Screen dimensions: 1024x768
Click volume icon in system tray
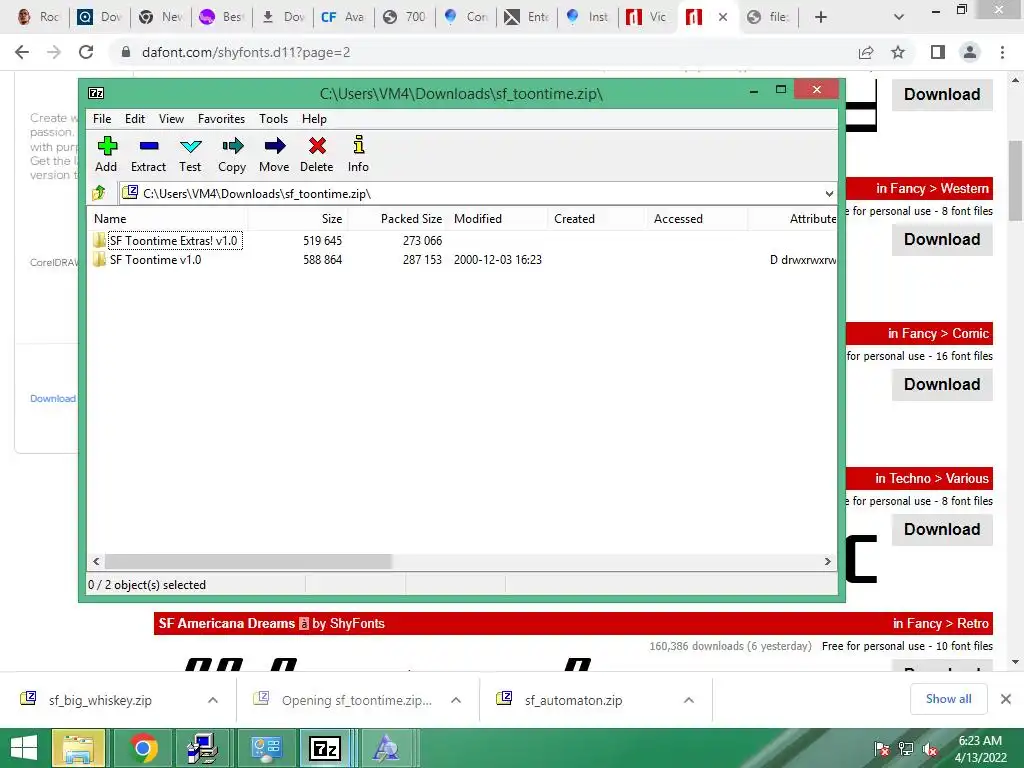tap(929, 749)
